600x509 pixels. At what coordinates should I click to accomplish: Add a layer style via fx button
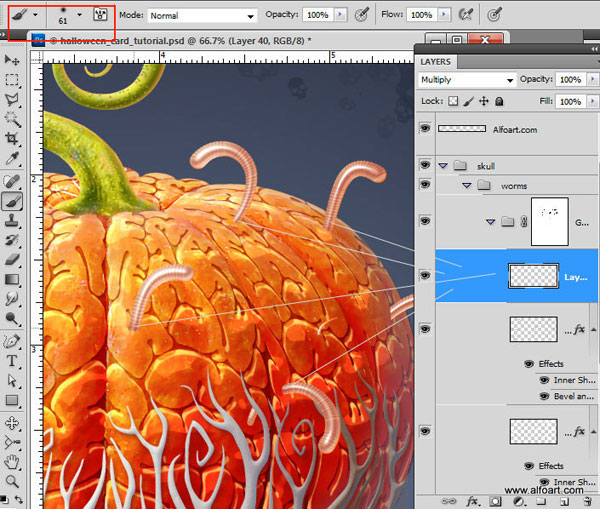(x=473, y=501)
